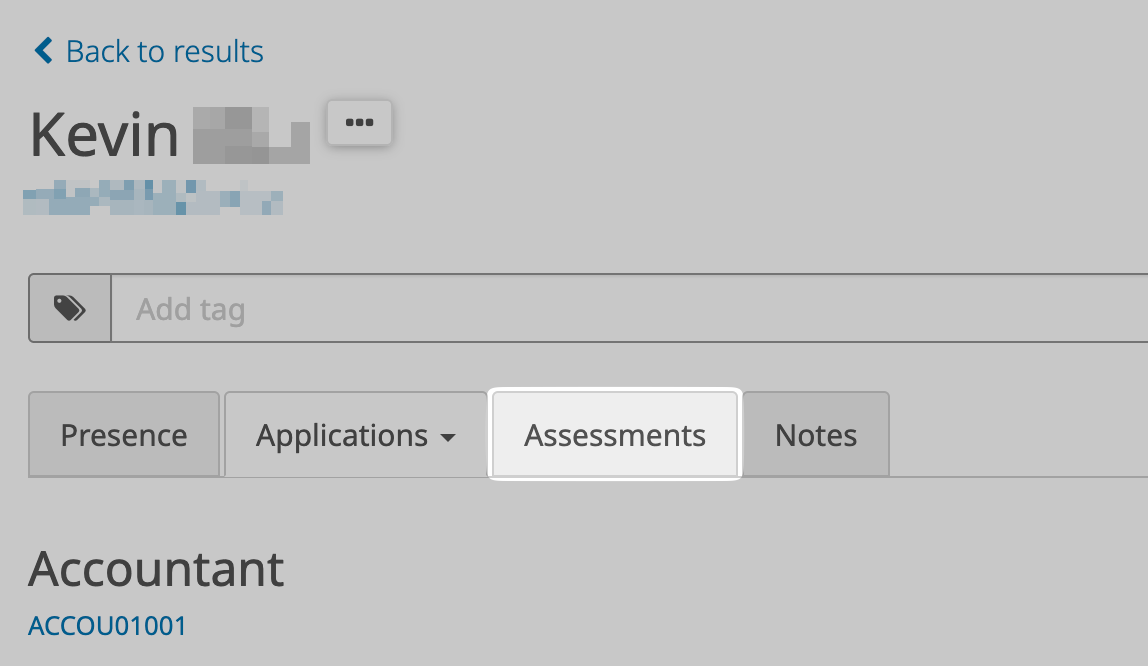Expand the Applications dropdown caret
The height and width of the screenshot is (666, 1148).
pyautogui.click(x=448, y=438)
